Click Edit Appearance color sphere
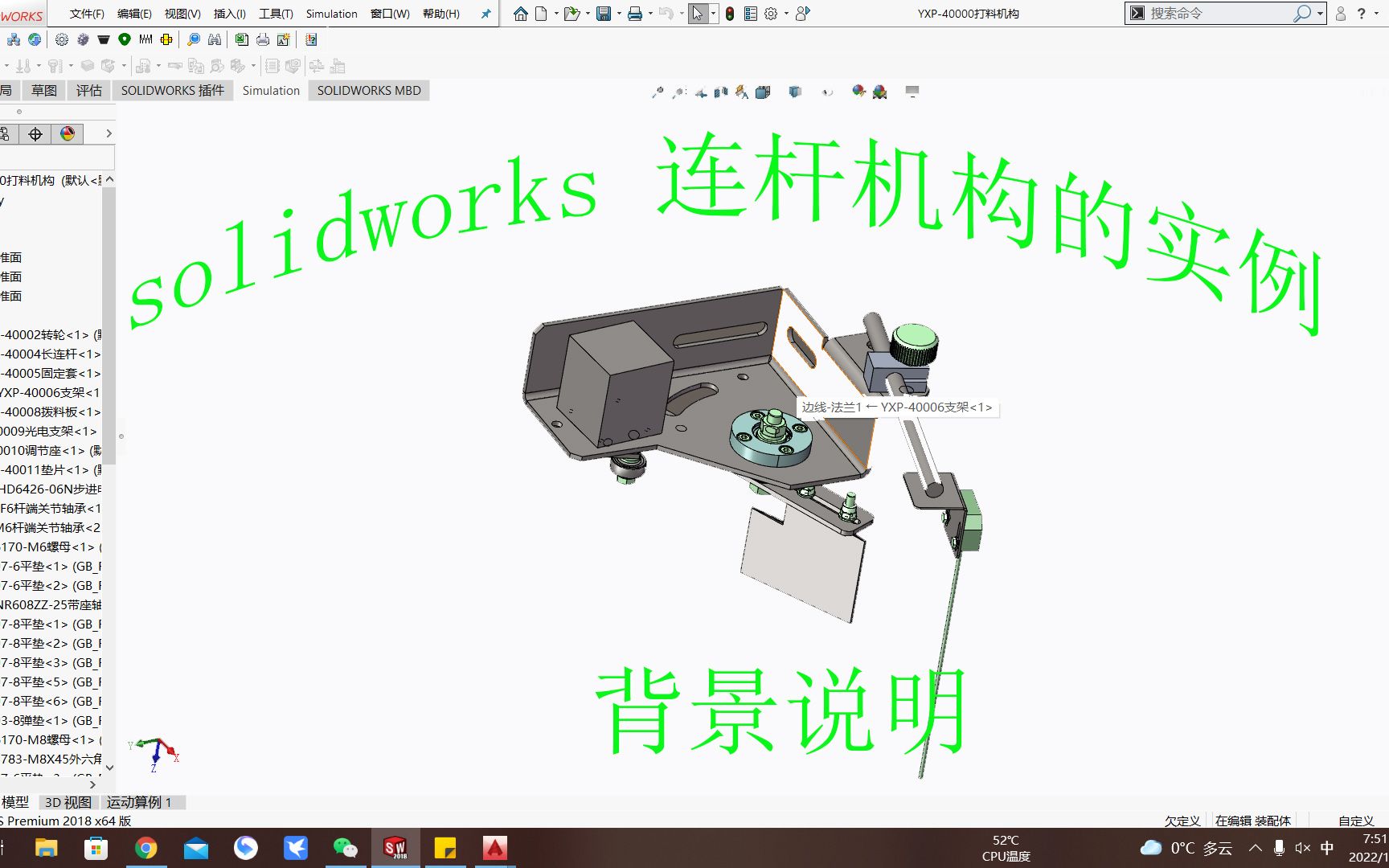The image size is (1389, 868). pos(858,92)
